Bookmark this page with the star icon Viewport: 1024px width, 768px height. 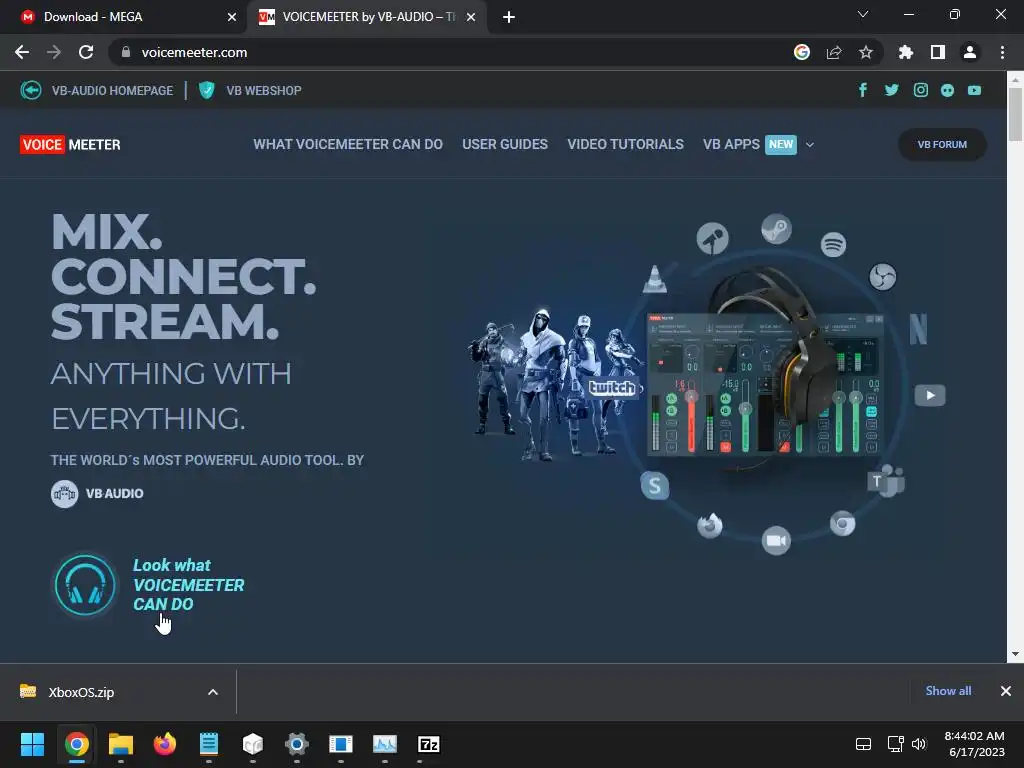point(865,52)
